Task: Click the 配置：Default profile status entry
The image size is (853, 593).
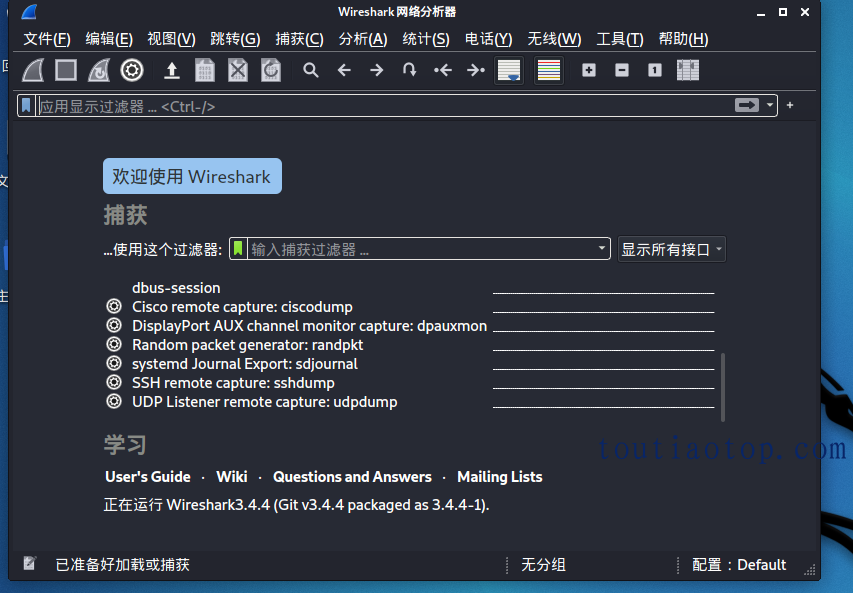Action: [x=739, y=565]
